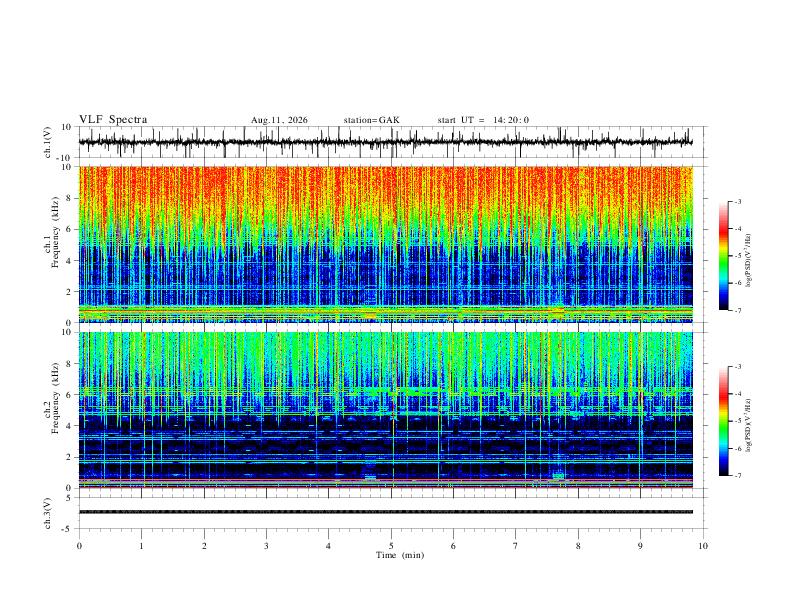Click the Aug.11, 2026 date label
Viewport: 792px width, 612px height.
(x=279, y=120)
